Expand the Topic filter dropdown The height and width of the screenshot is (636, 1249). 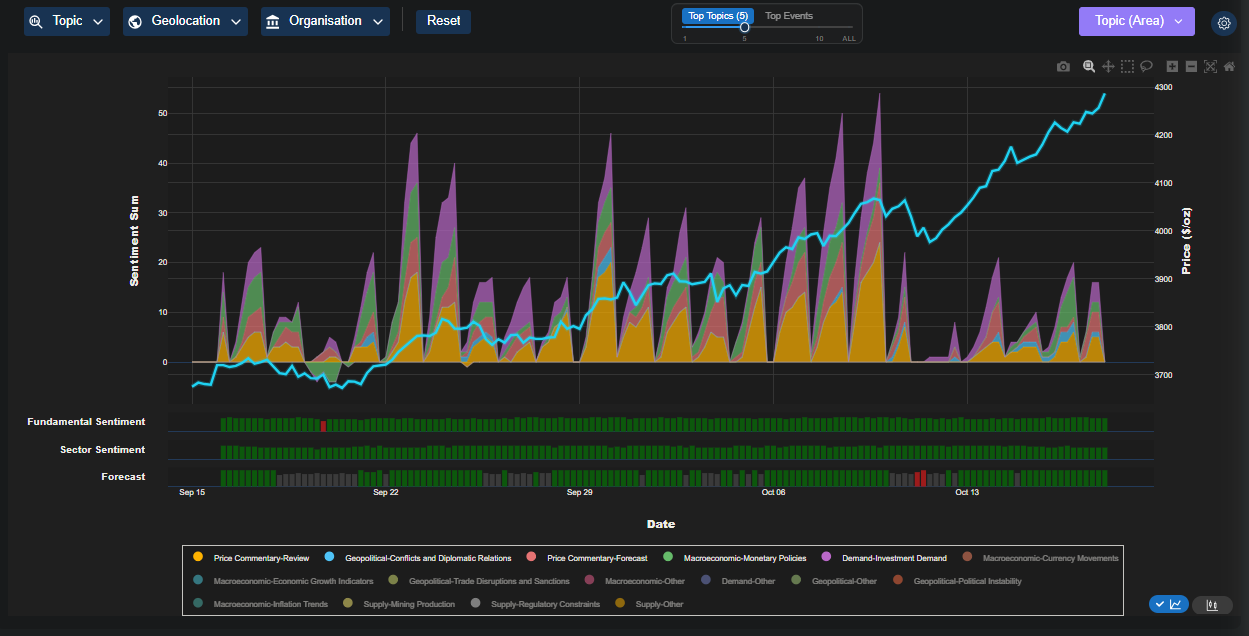pyautogui.click(x=67, y=21)
